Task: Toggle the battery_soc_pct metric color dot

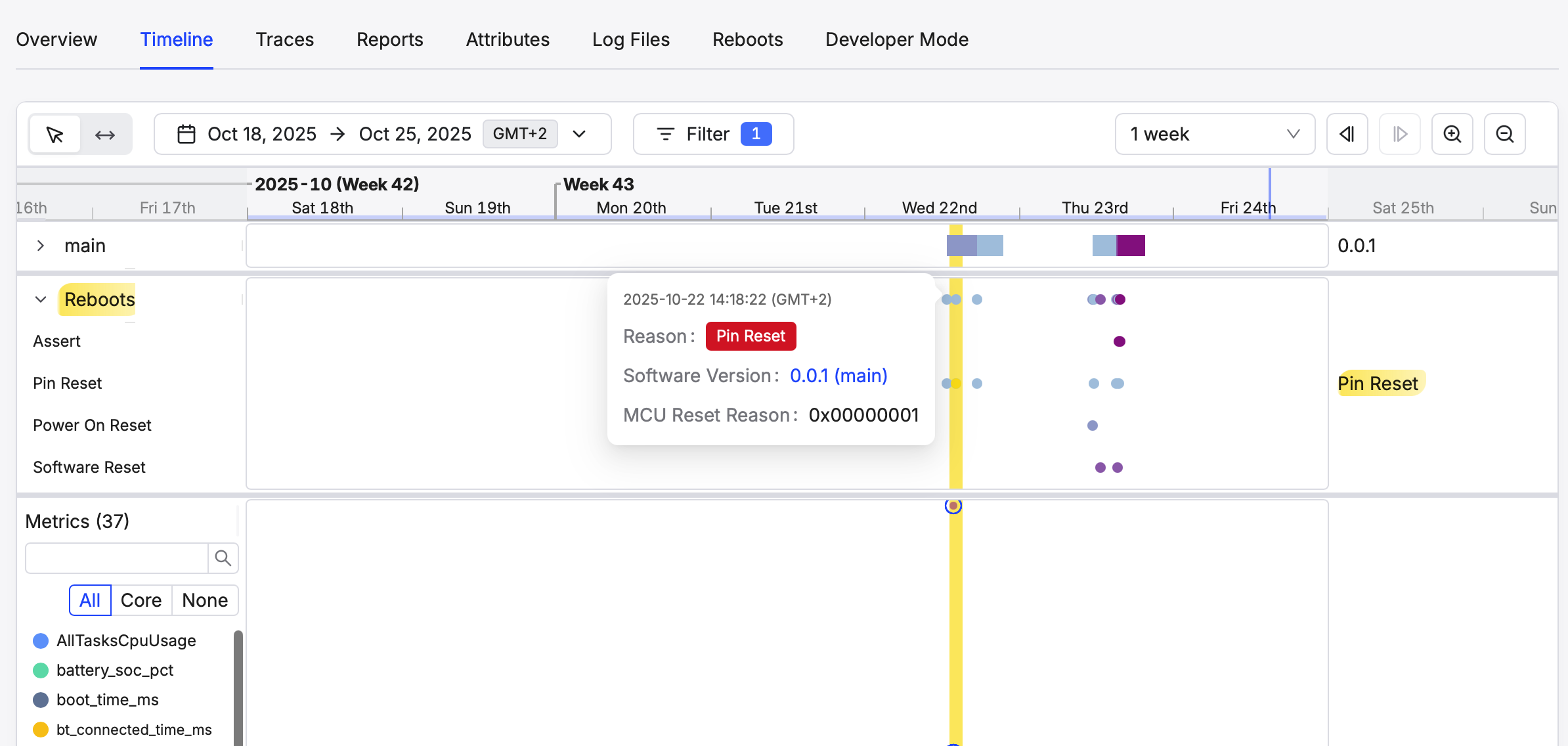Action: pos(41,670)
